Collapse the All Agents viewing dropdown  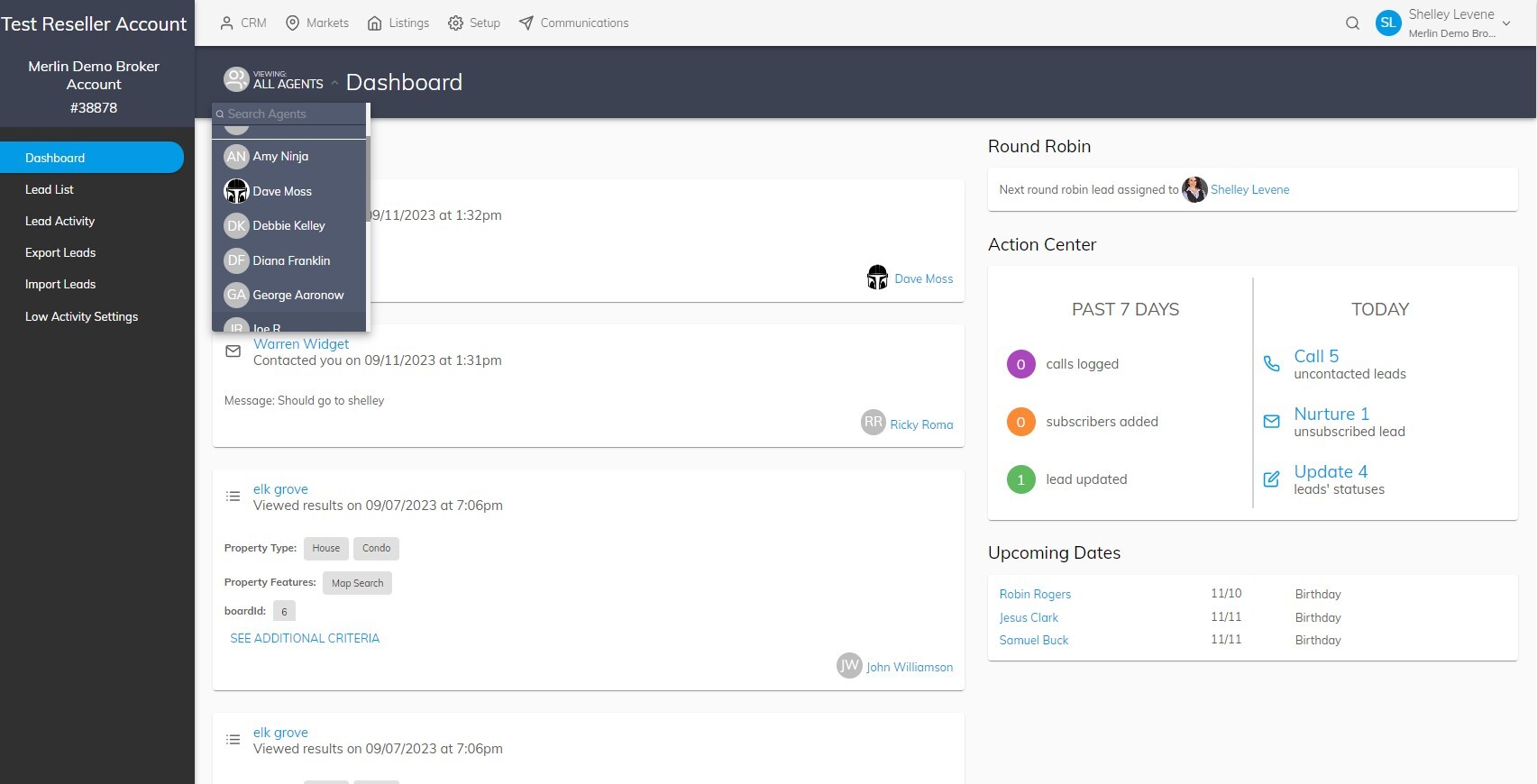click(334, 83)
